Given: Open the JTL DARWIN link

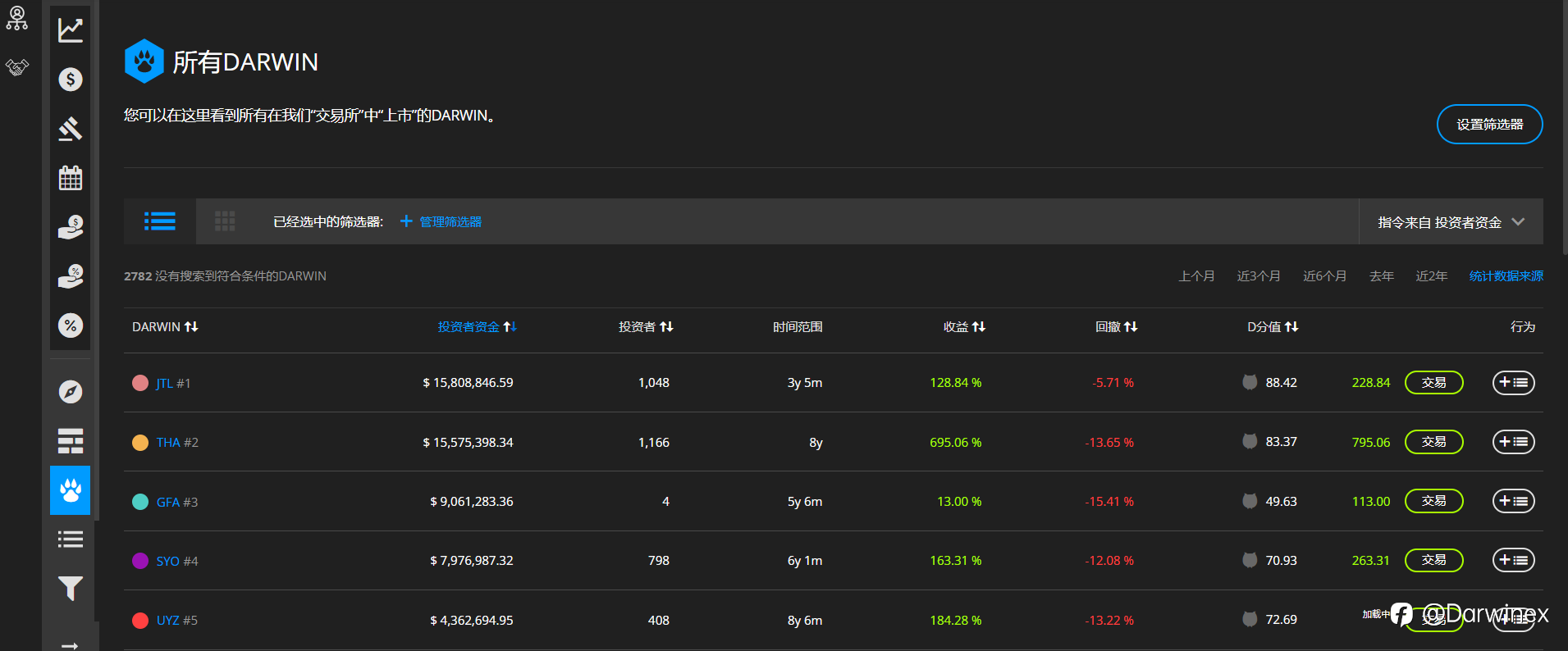Looking at the screenshot, I should 165,383.
